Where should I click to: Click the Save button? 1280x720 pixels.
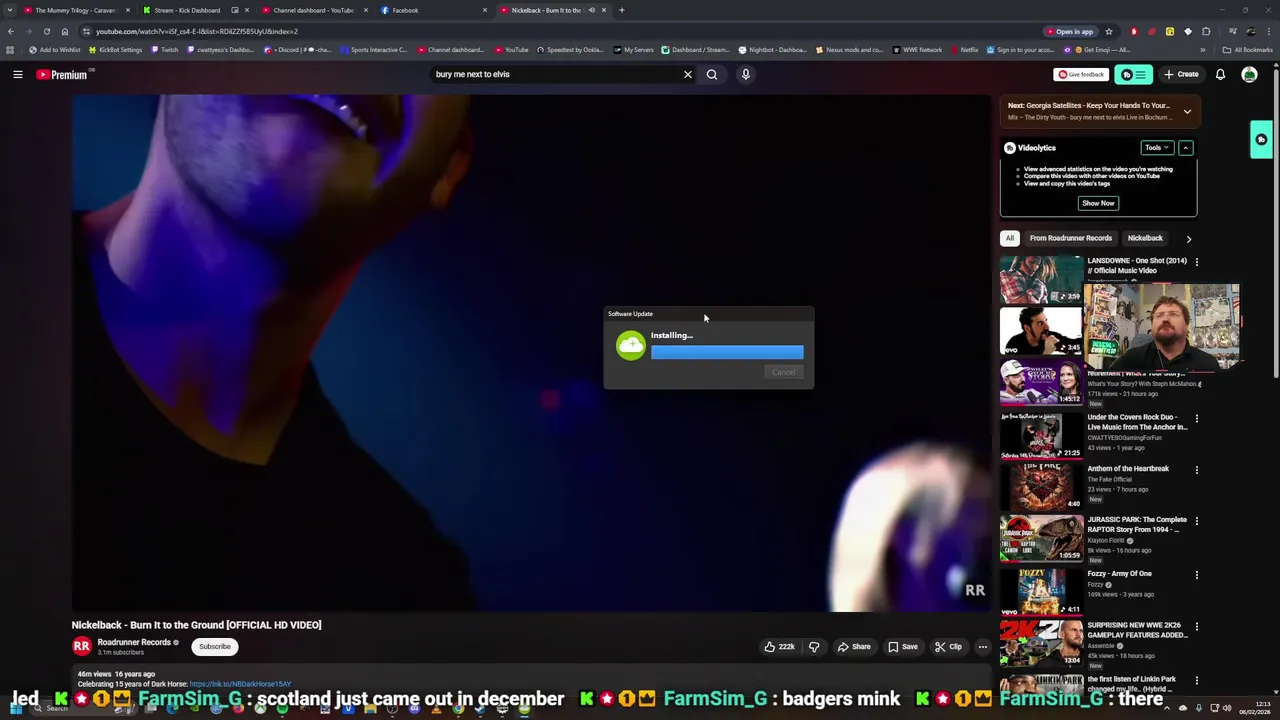903,647
